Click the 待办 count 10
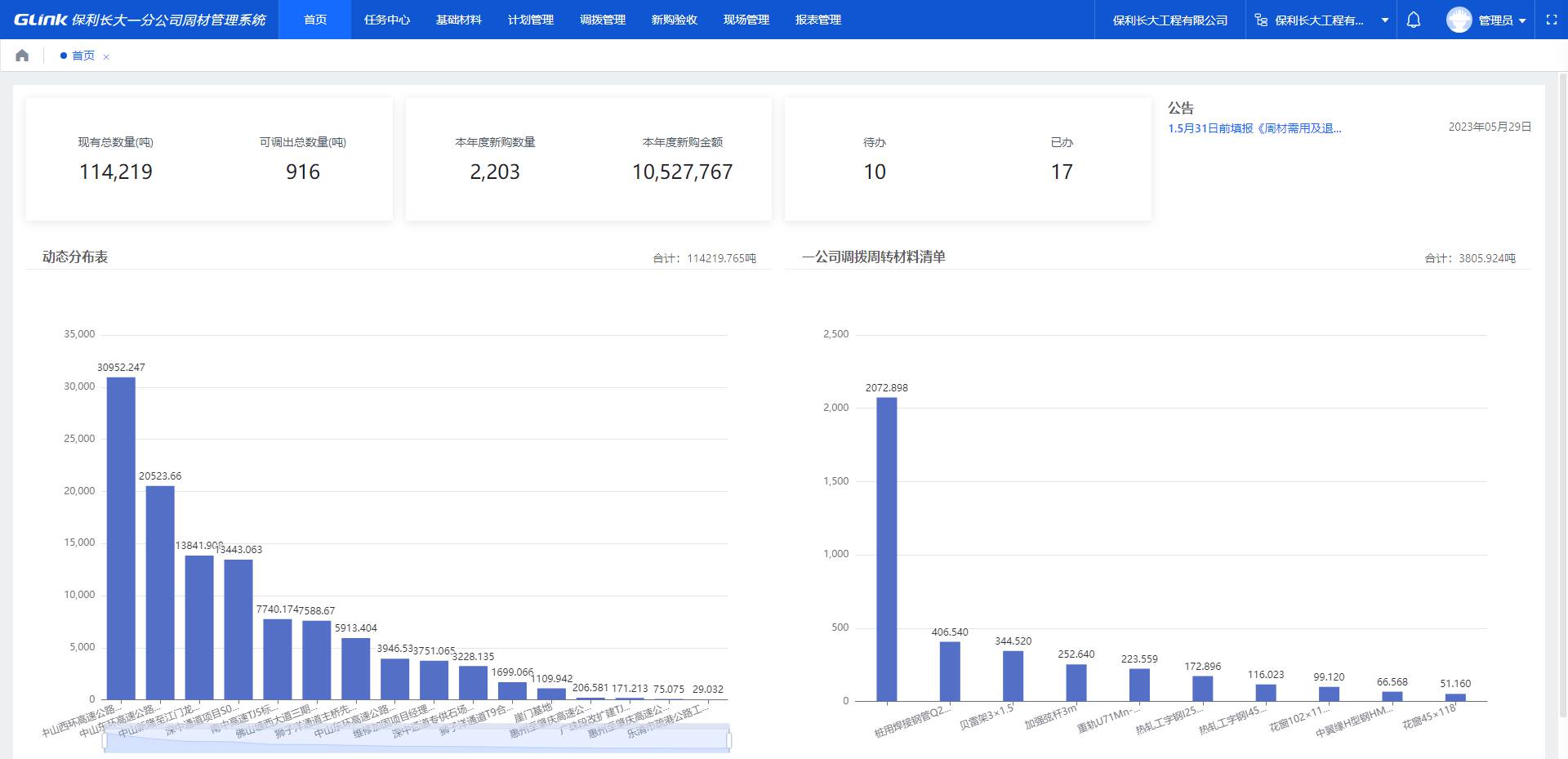The height and width of the screenshot is (759, 1568). (x=875, y=172)
